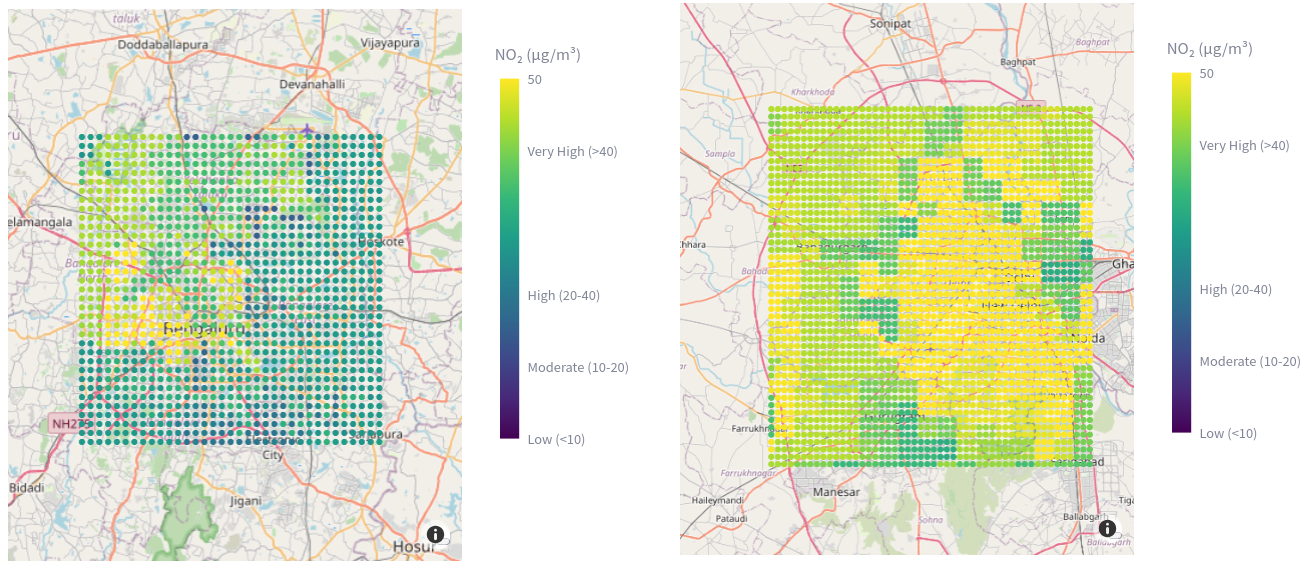Select Moderate (10-20) label in Bengaluru legend
The width and height of the screenshot is (1309, 564).
[578, 367]
